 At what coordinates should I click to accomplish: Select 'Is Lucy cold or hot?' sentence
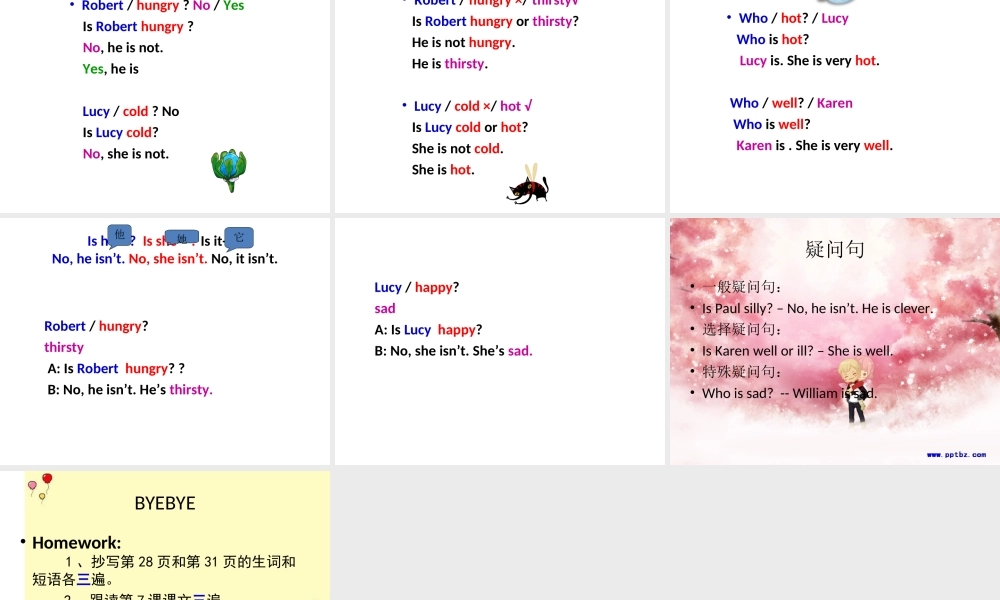coord(469,127)
